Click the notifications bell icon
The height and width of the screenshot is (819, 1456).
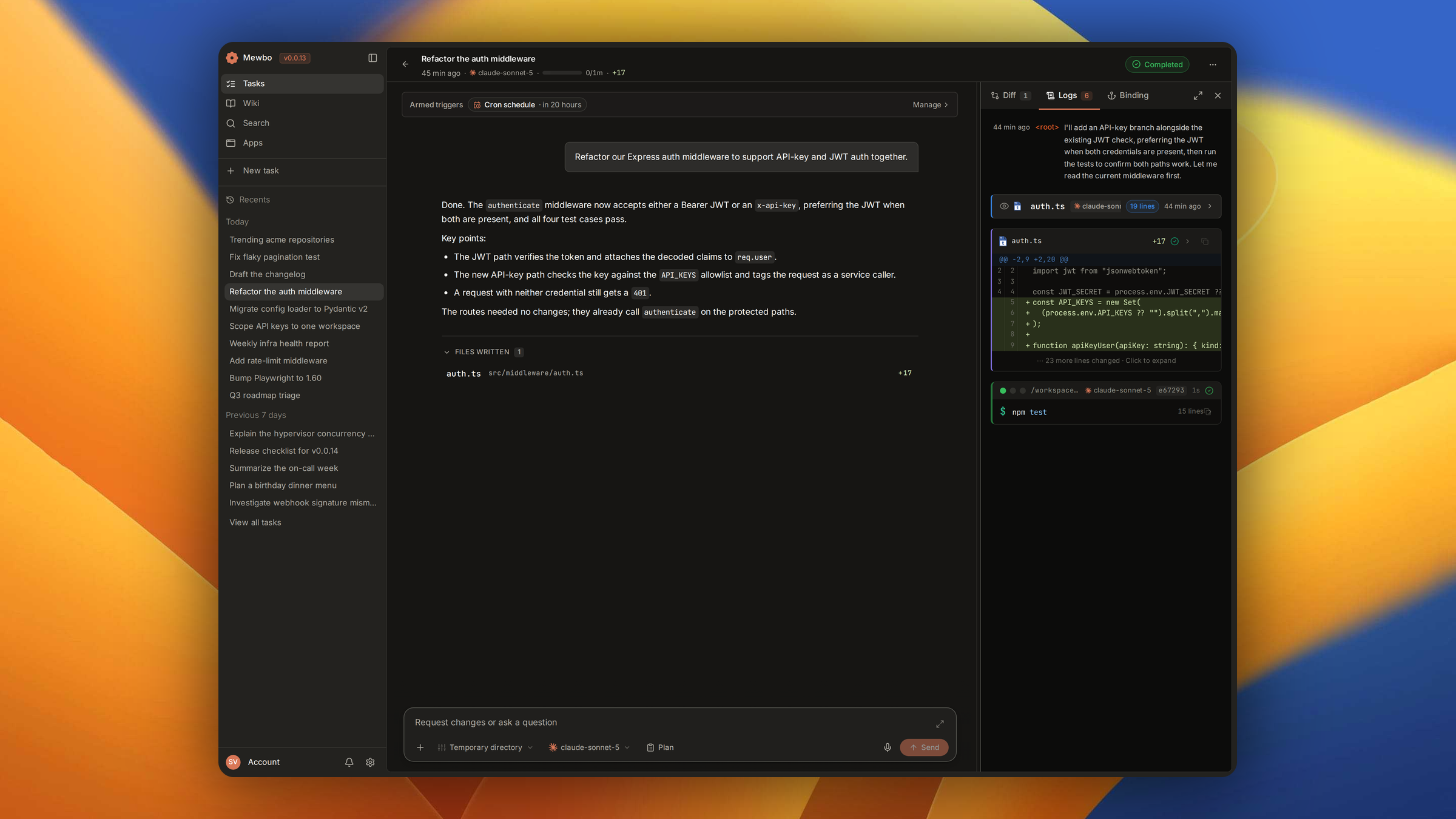point(349,762)
